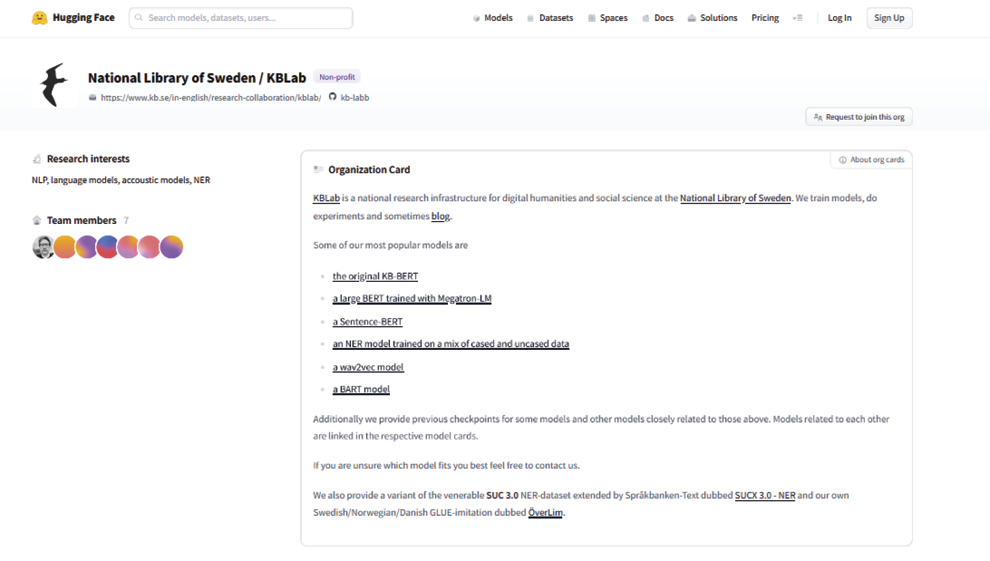
Task: Open the Models menu item
Action: click(x=492, y=18)
